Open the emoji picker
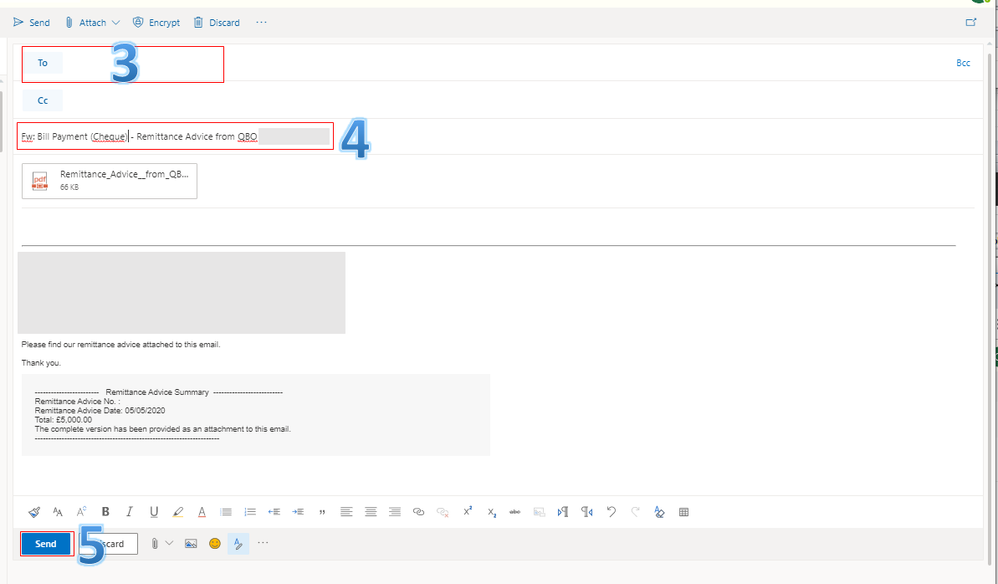998x584 pixels. (214, 543)
